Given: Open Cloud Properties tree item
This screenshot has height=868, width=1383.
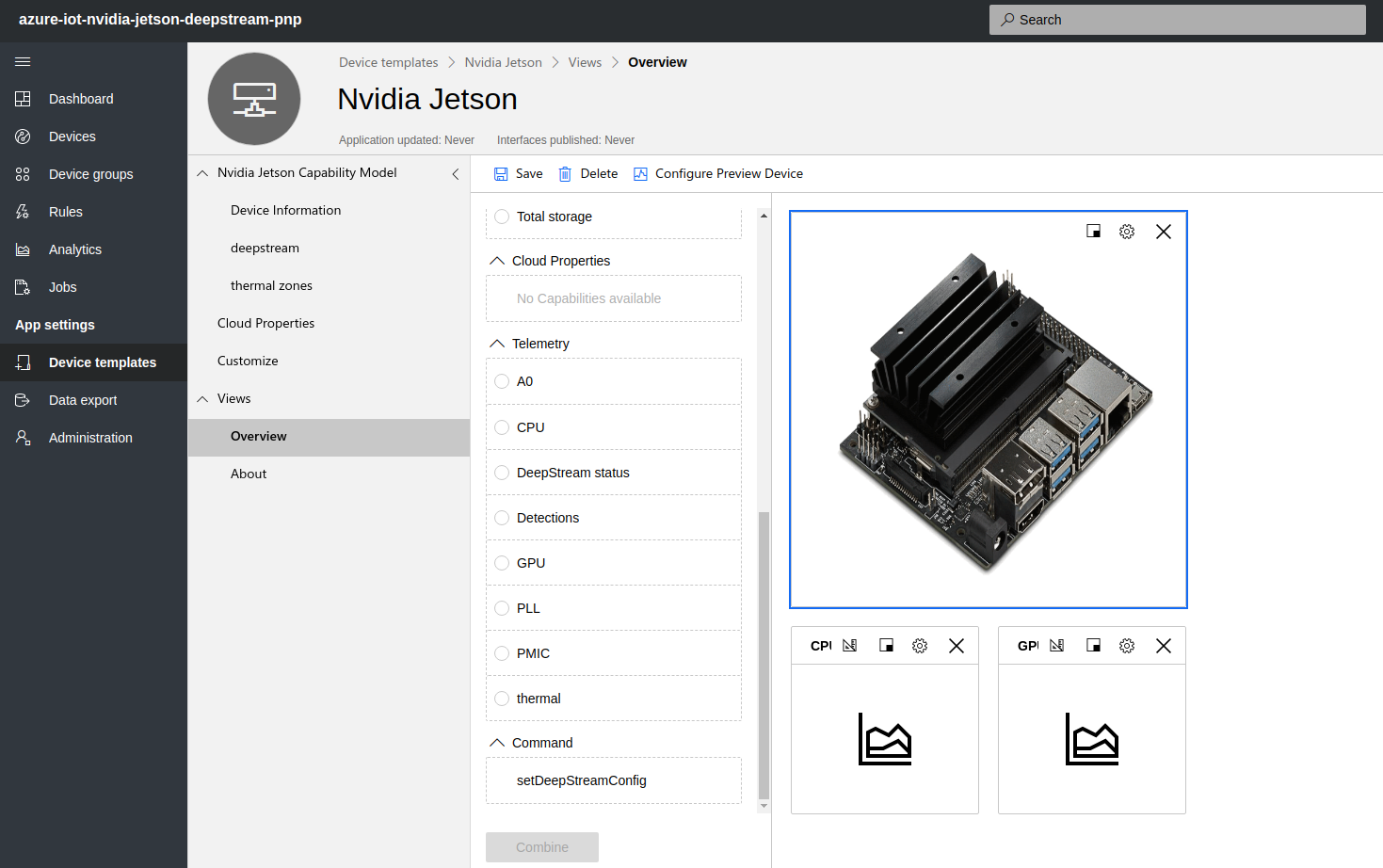Looking at the screenshot, I should pos(265,323).
